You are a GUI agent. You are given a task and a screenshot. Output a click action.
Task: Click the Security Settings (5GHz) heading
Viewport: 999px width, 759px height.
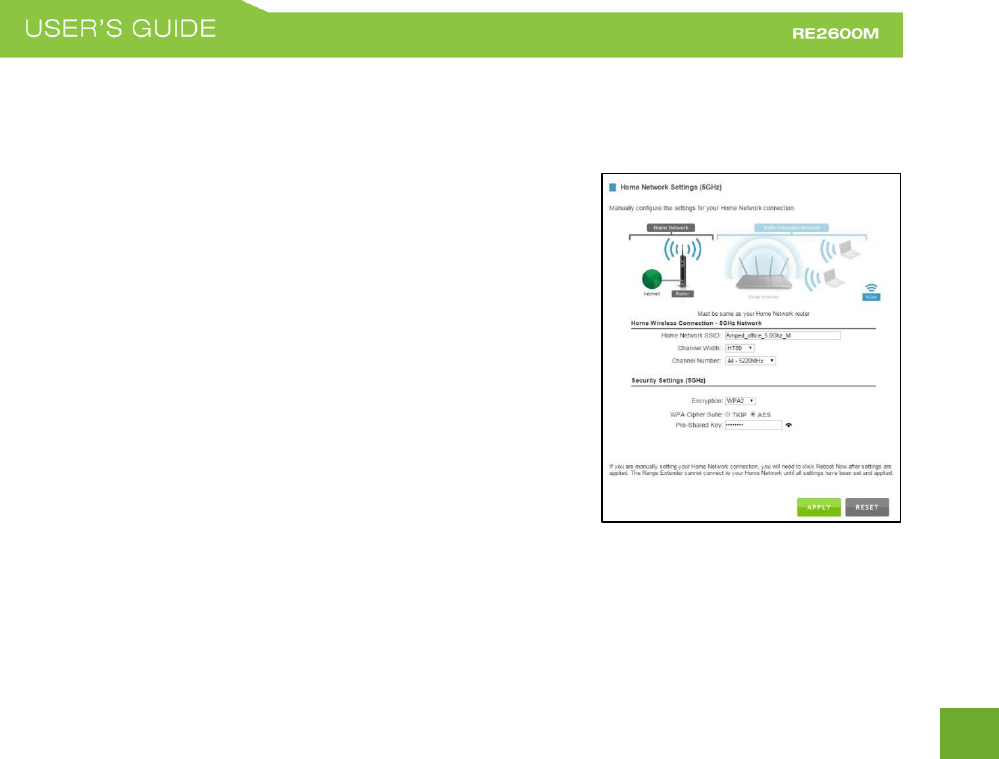668,380
